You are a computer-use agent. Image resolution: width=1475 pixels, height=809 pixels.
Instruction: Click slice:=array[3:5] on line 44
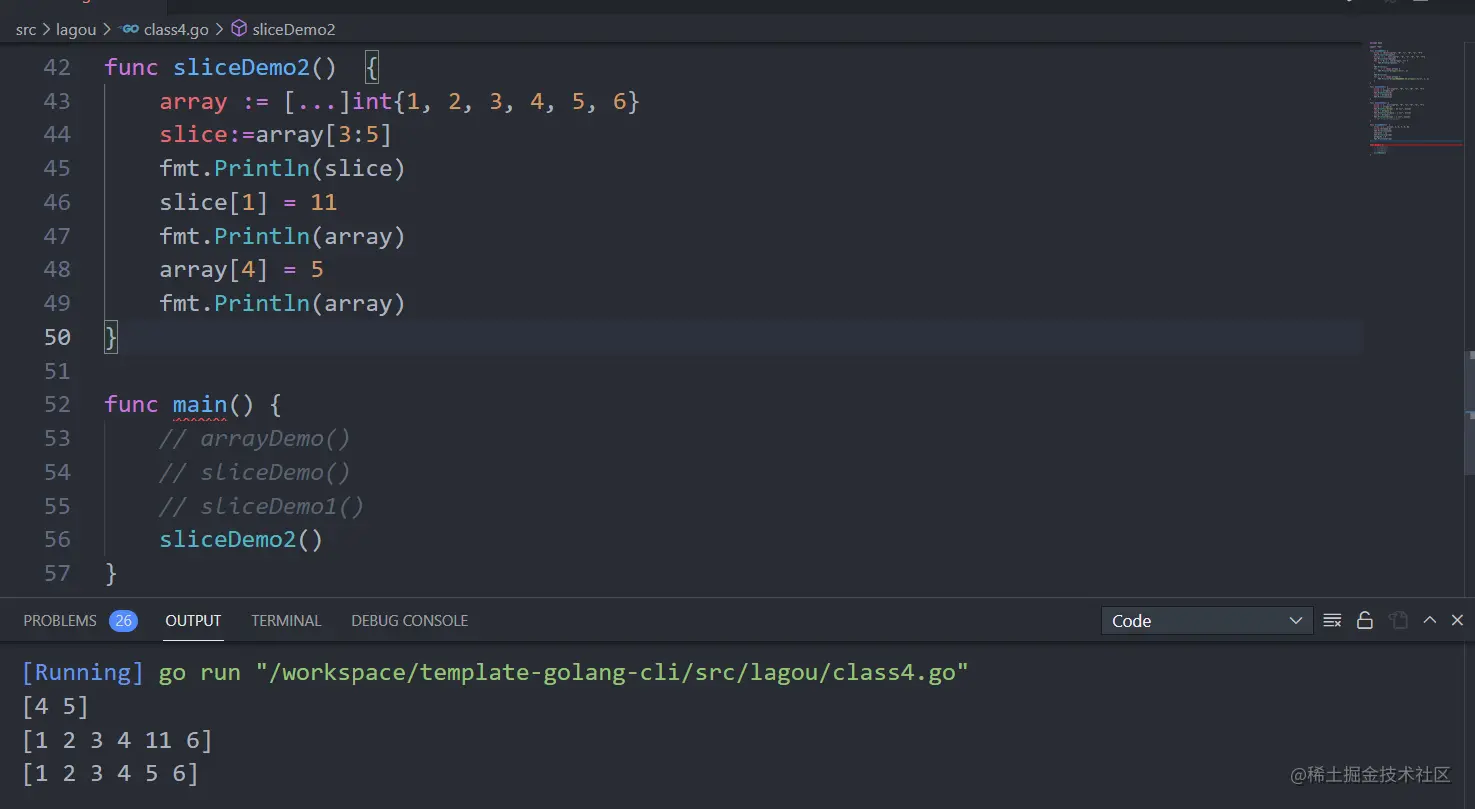tap(275, 135)
